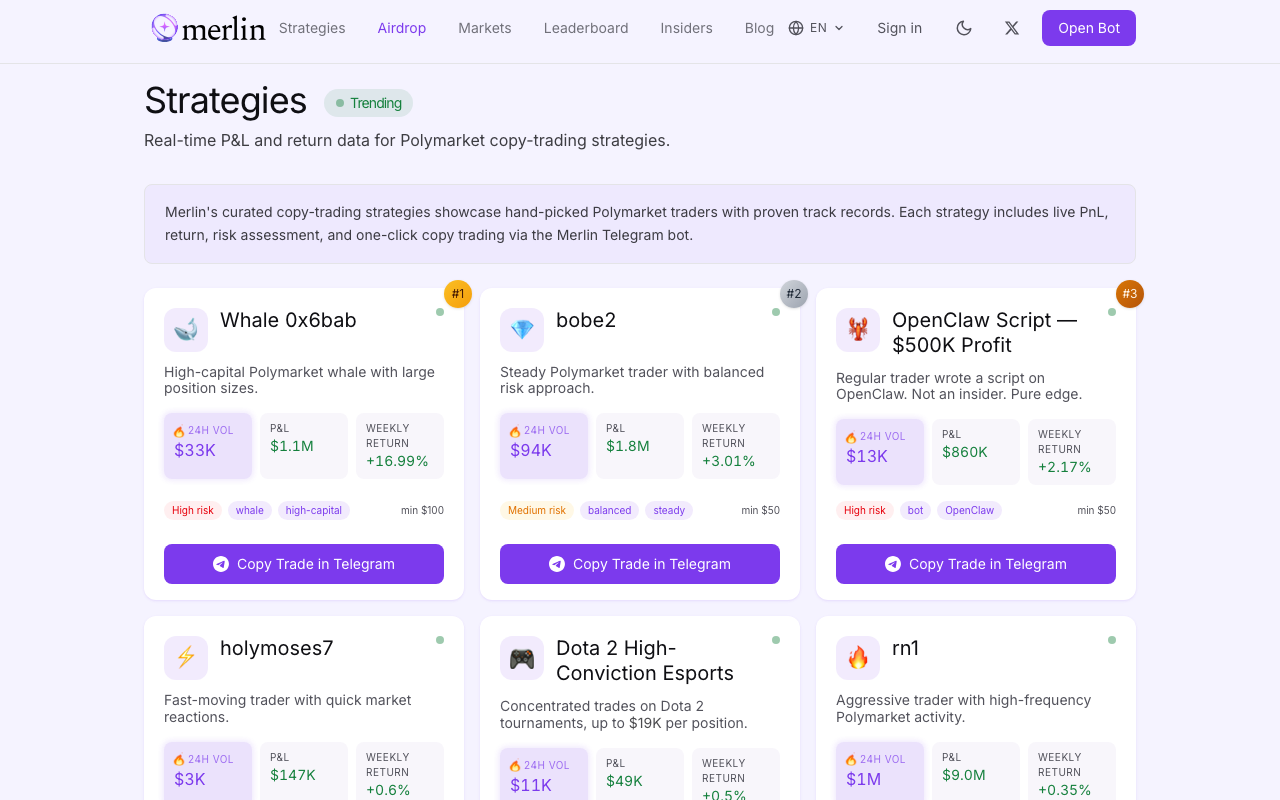Click the holymoses7 24H VOL $3K tile
The image size is (1280, 800).
208,773
